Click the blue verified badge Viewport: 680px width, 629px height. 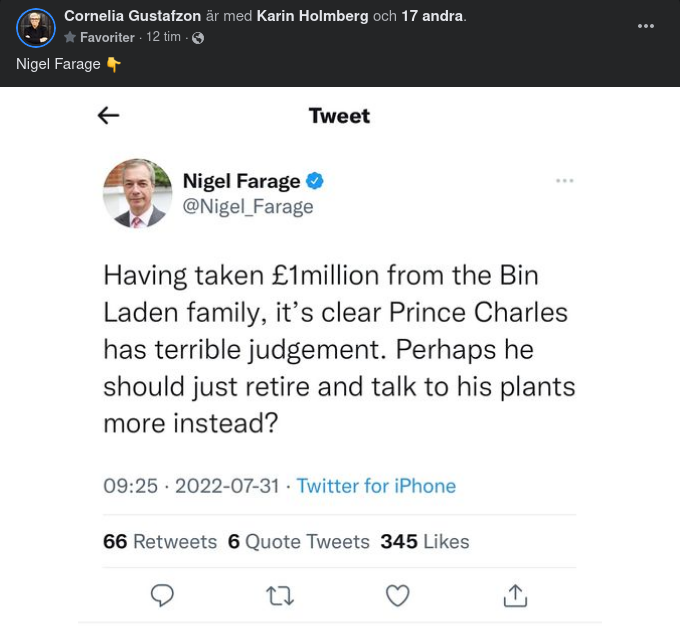point(315,181)
